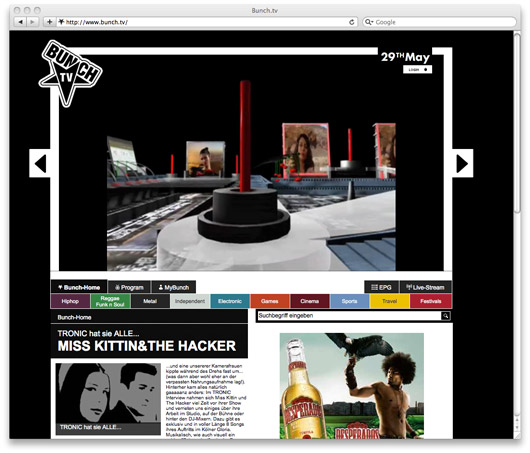
Task: Choose the Electronic genre tile
Action: pyautogui.click(x=230, y=301)
